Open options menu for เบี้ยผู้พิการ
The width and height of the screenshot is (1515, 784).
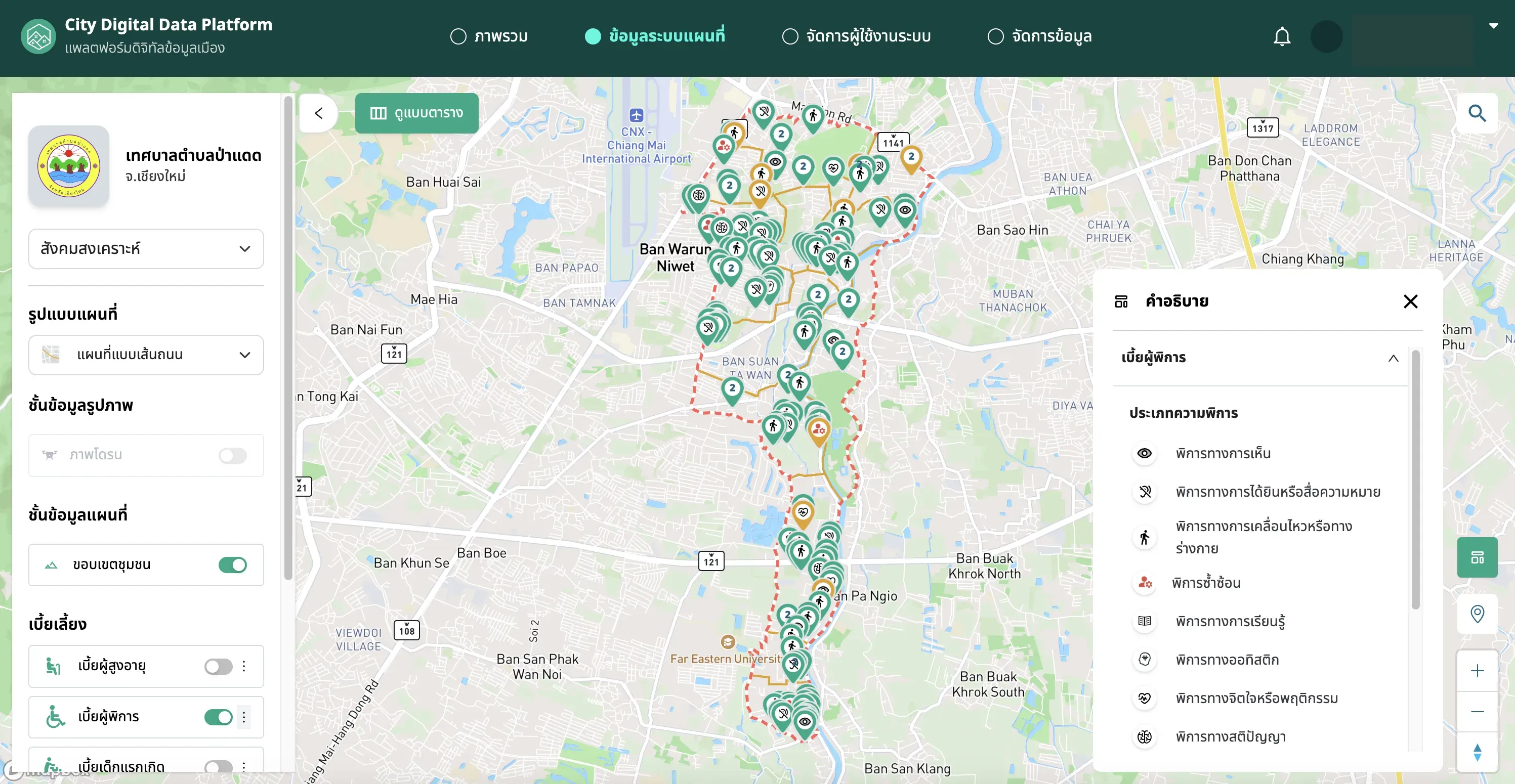click(243, 716)
